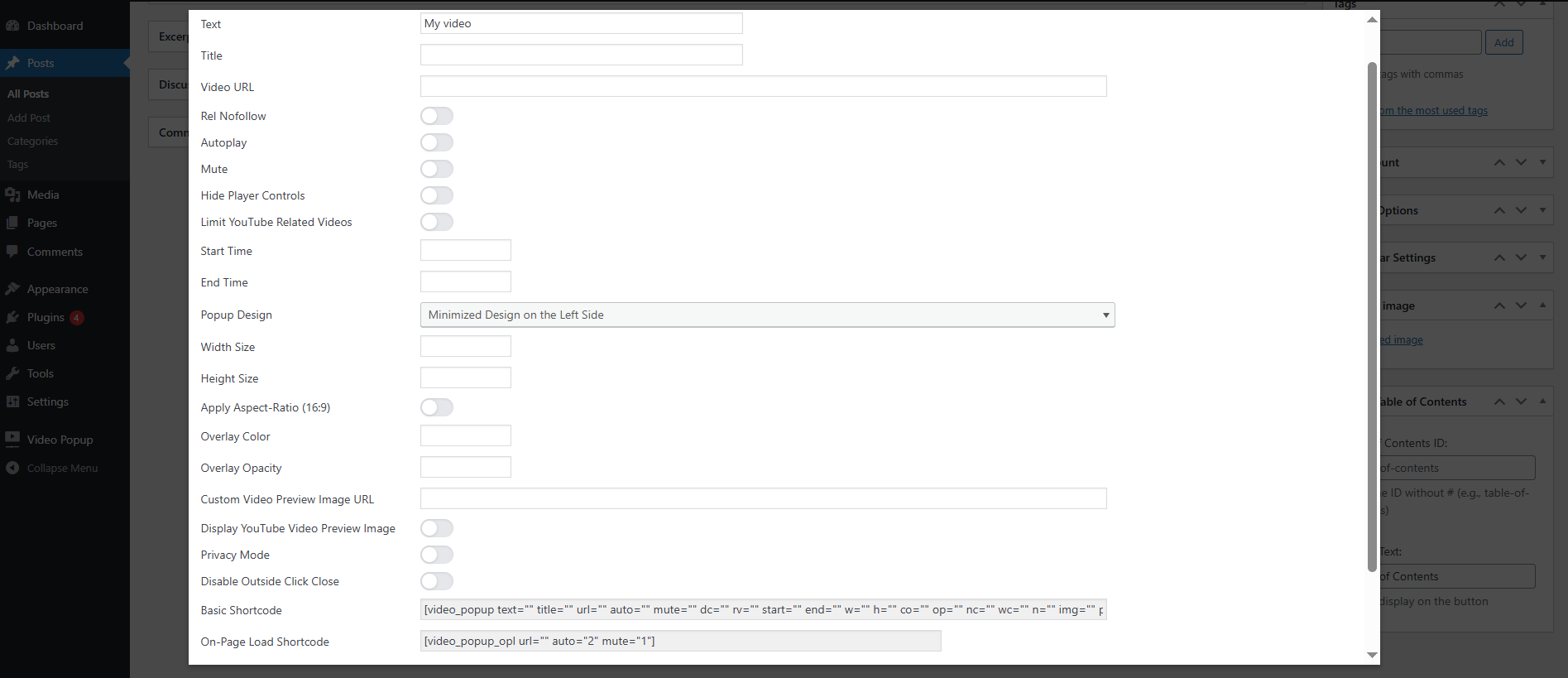The height and width of the screenshot is (678, 1568).
Task: Toggle the featured image panel arrow
Action: click(x=1542, y=305)
